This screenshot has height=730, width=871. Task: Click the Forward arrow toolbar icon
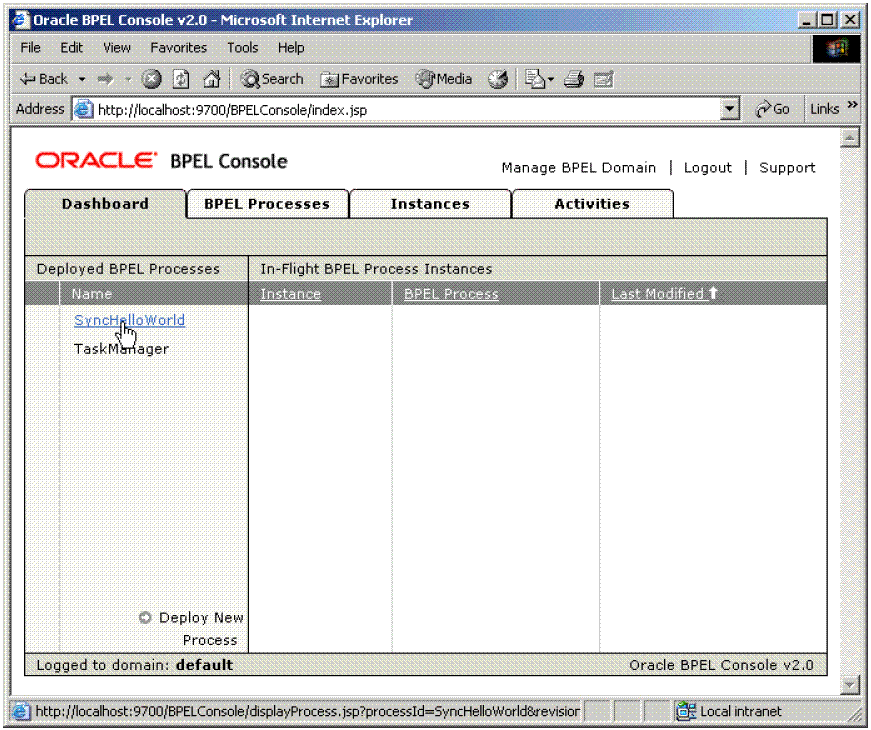(106, 79)
